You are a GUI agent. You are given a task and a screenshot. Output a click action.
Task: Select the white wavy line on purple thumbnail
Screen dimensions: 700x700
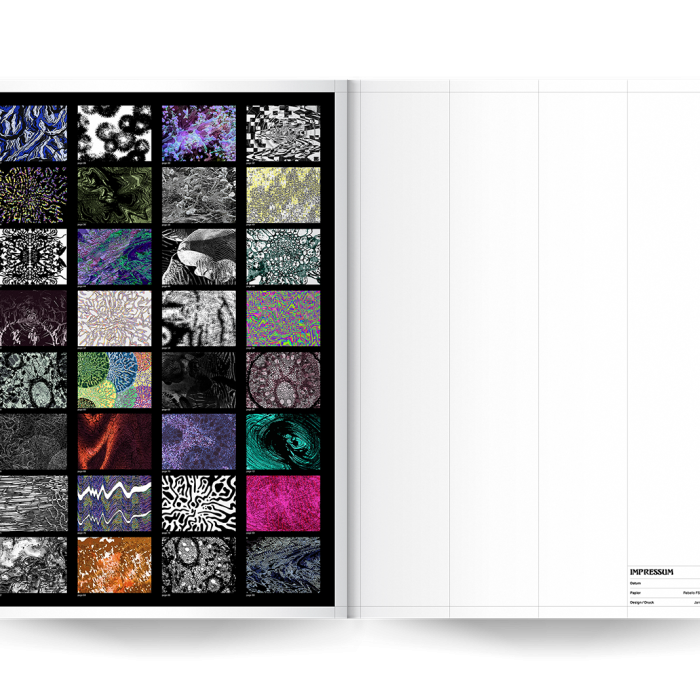point(115,503)
